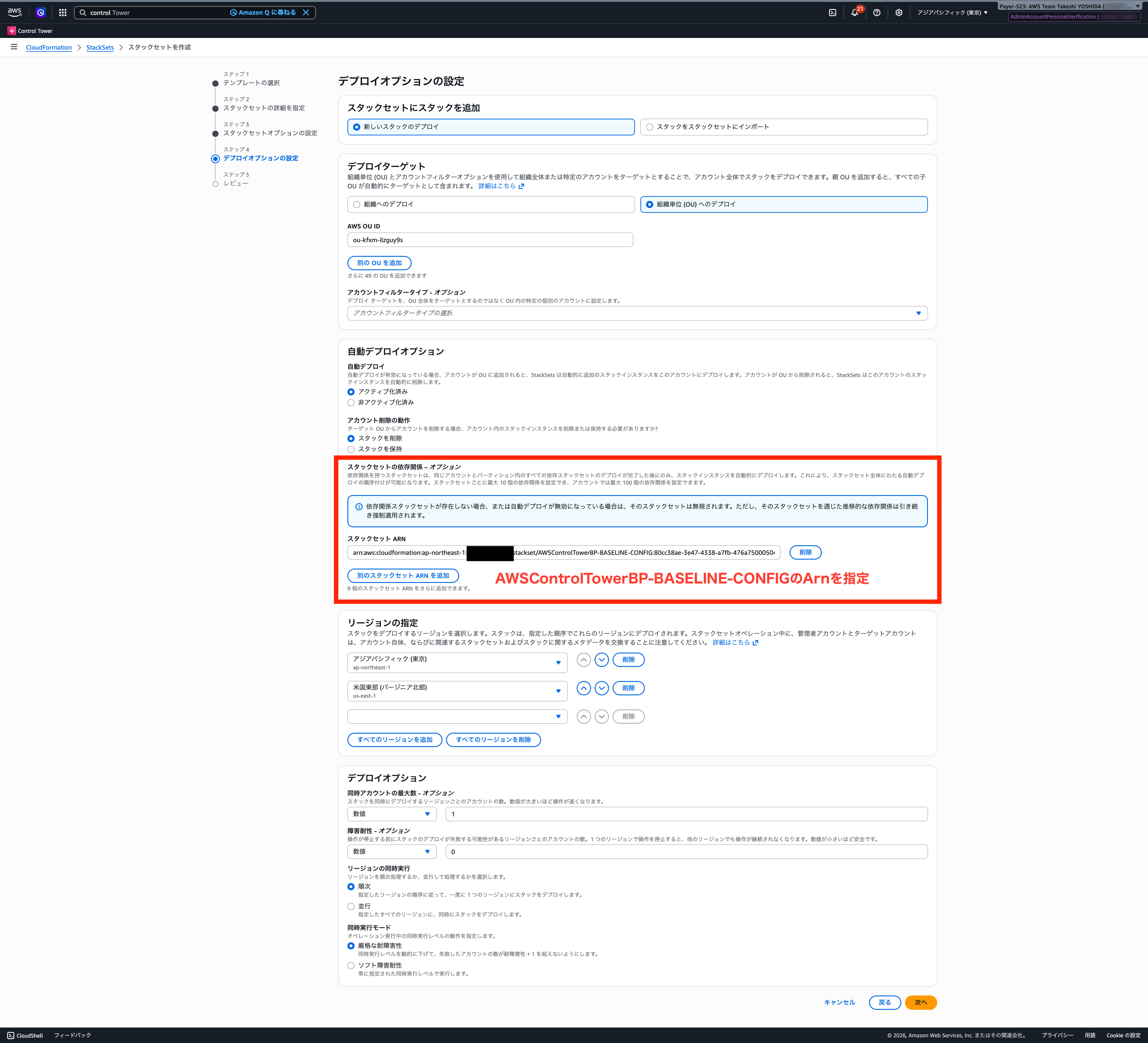Click 戻る to go back
The height and width of the screenshot is (1043, 1148).
click(x=885, y=1003)
